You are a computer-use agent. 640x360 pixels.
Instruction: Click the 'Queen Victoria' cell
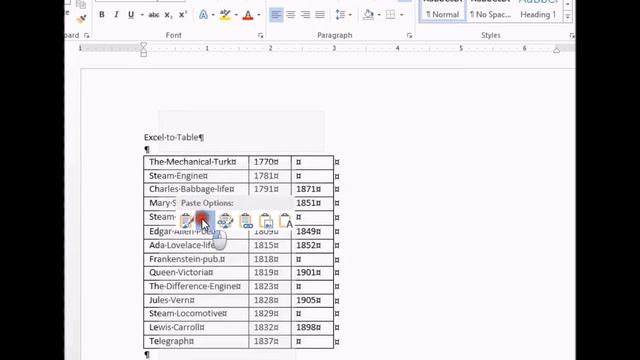(196, 273)
